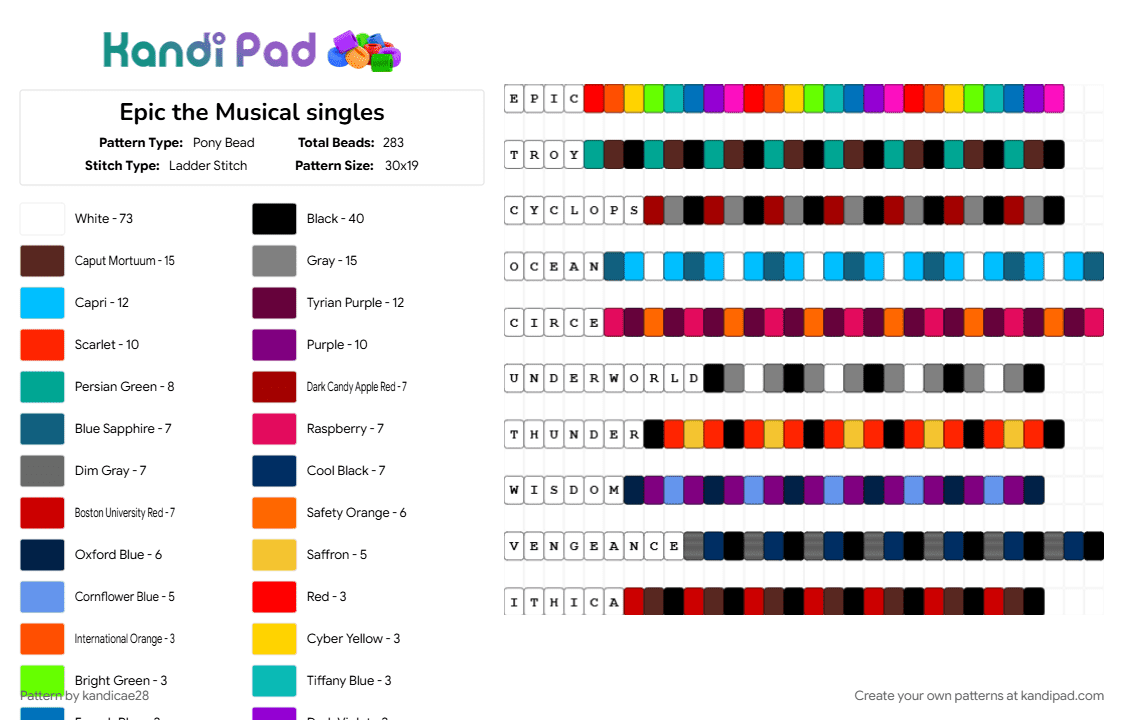This screenshot has height=720, width=1124.
Task: Click the first I bead in ITHICA row
Action: click(x=514, y=602)
